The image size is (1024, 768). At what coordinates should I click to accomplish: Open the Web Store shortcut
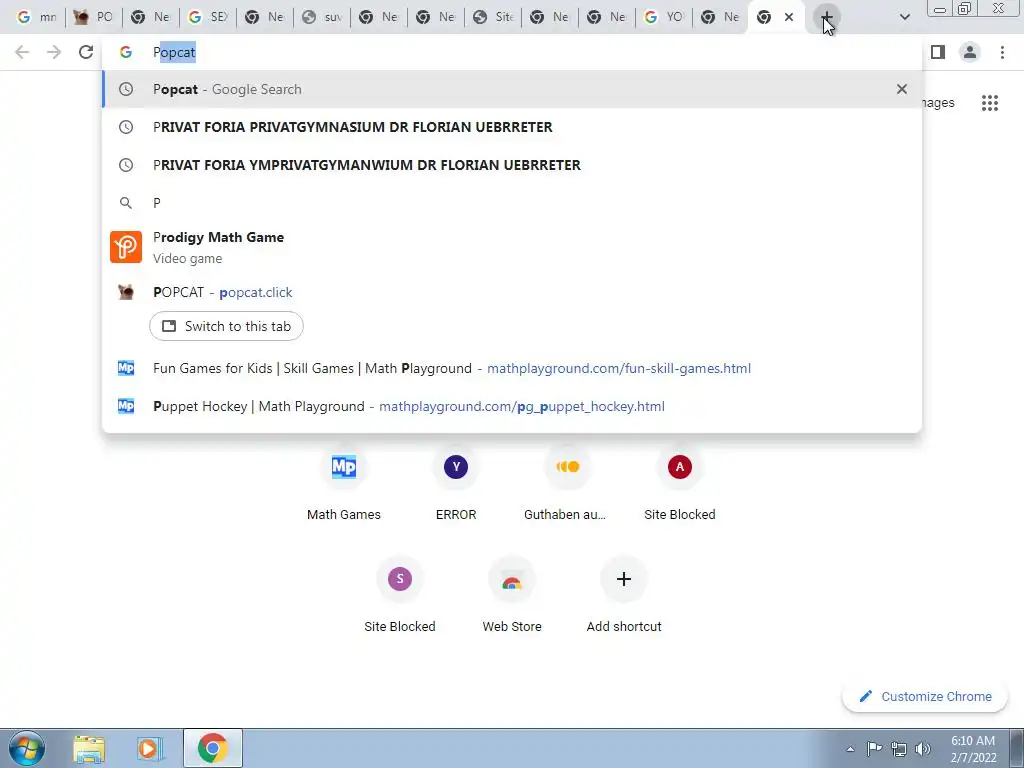512,594
